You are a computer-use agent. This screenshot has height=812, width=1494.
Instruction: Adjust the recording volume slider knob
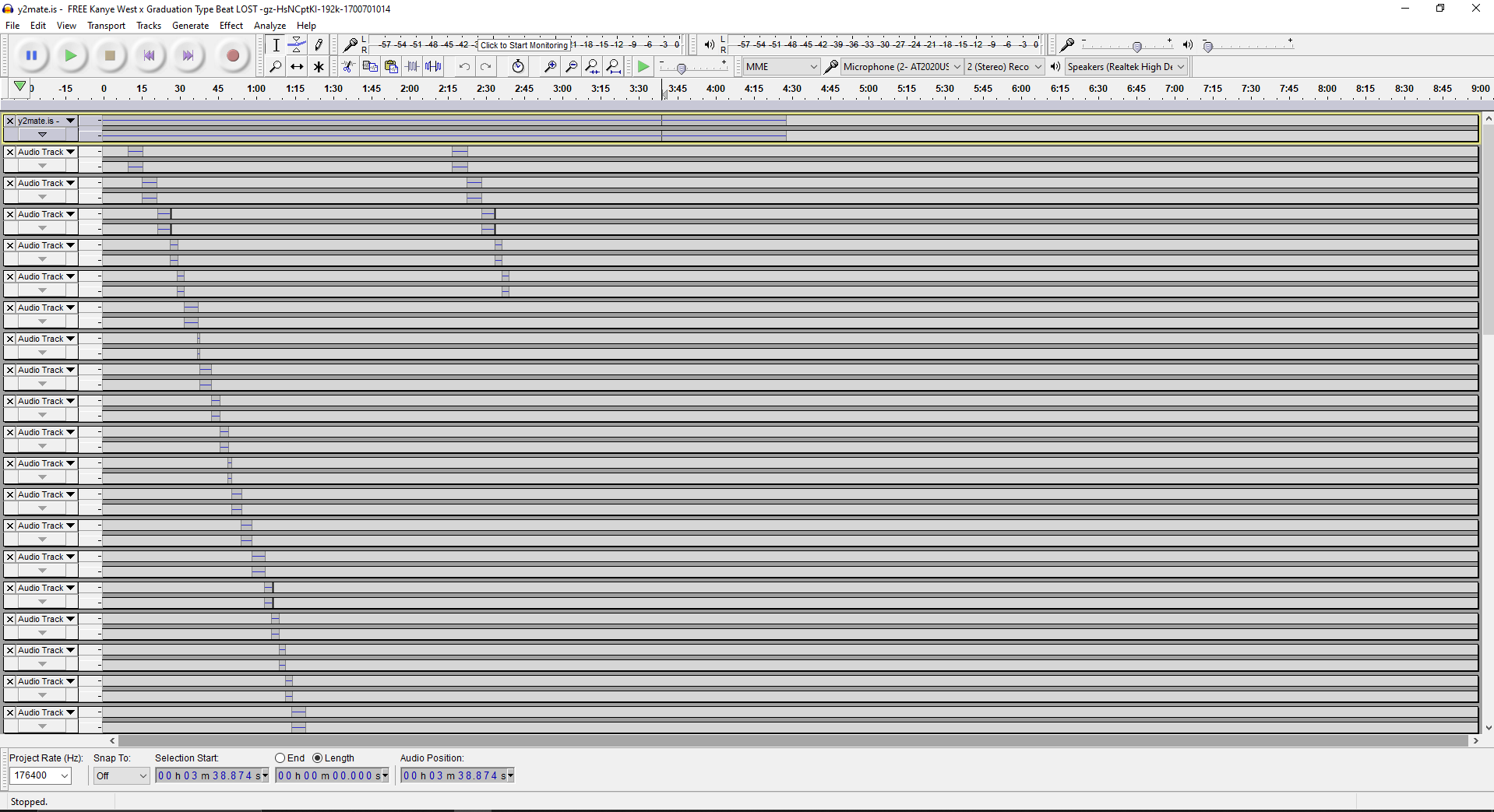pos(1136,47)
